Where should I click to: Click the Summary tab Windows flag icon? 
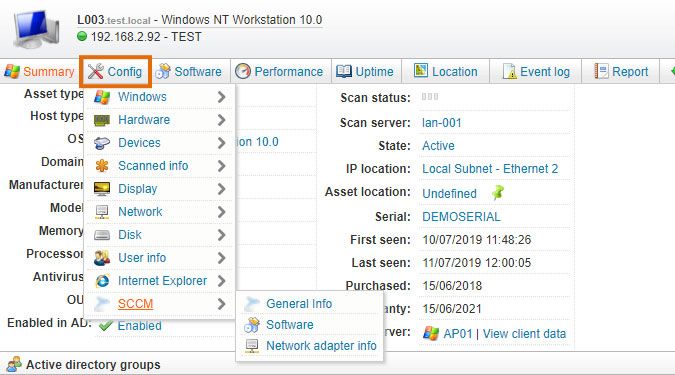(12, 71)
